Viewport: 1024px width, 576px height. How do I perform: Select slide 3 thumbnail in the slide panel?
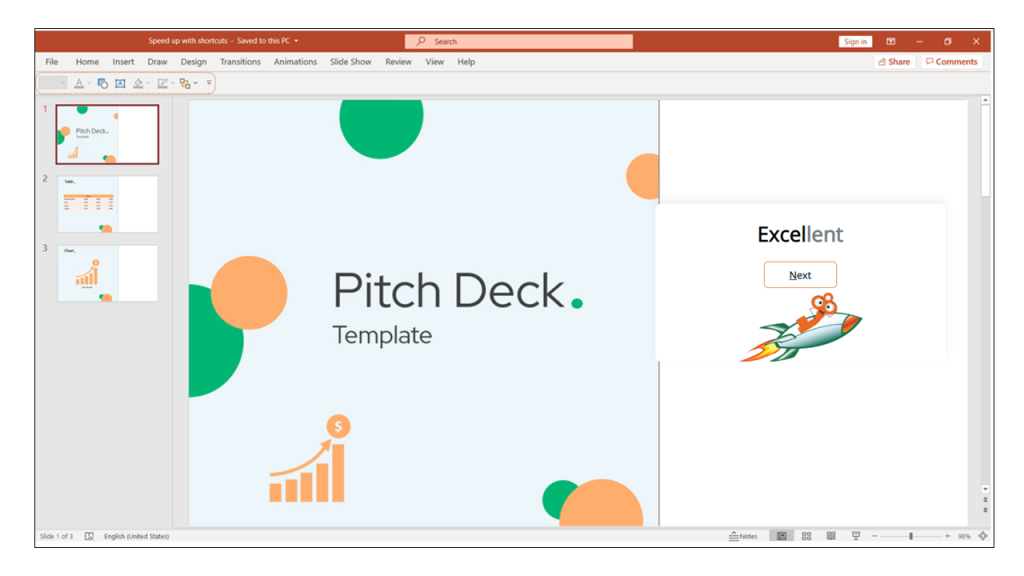pyautogui.click(x=107, y=273)
